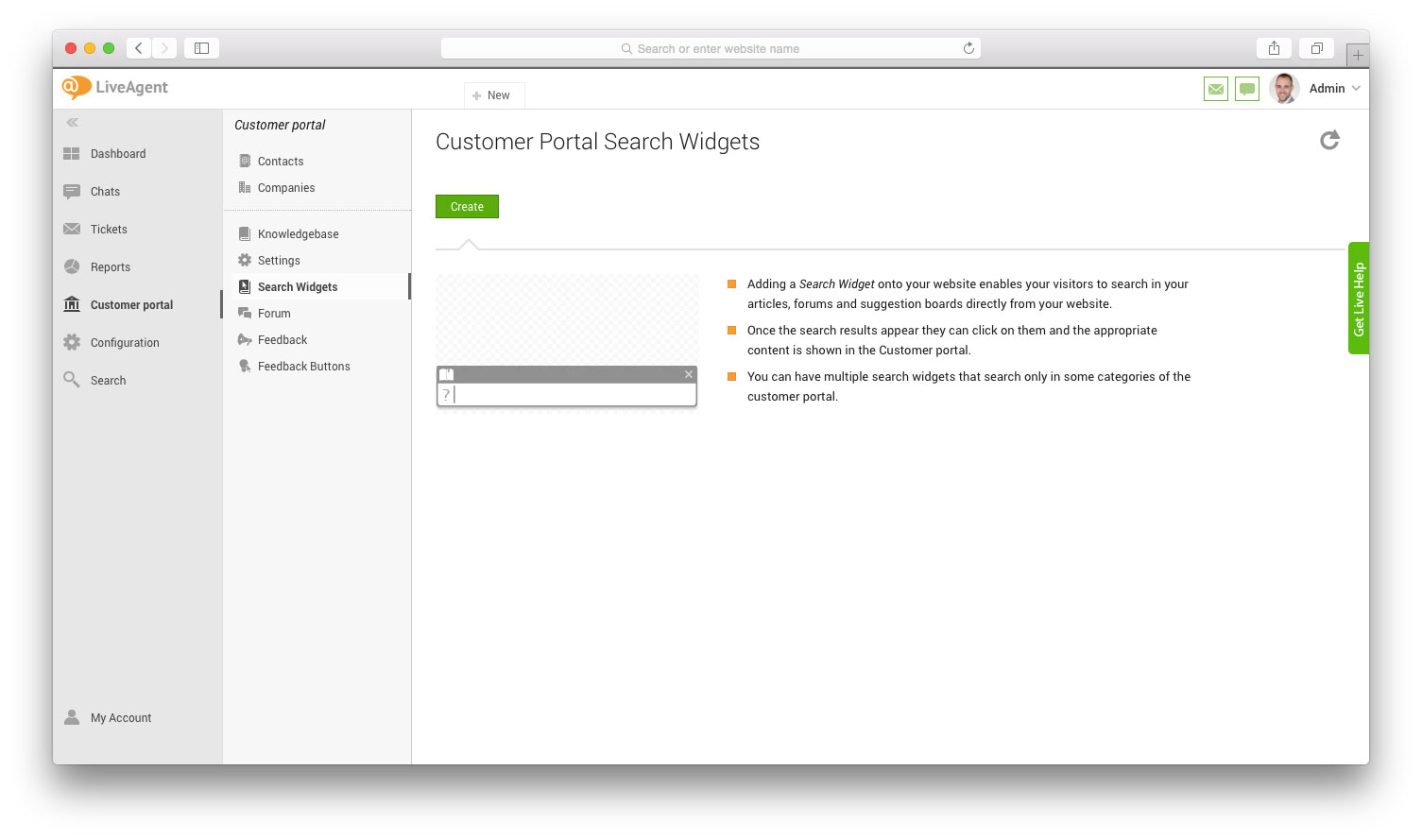
Task: Click the Search Widgets icon in submenu
Action: tap(245, 286)
